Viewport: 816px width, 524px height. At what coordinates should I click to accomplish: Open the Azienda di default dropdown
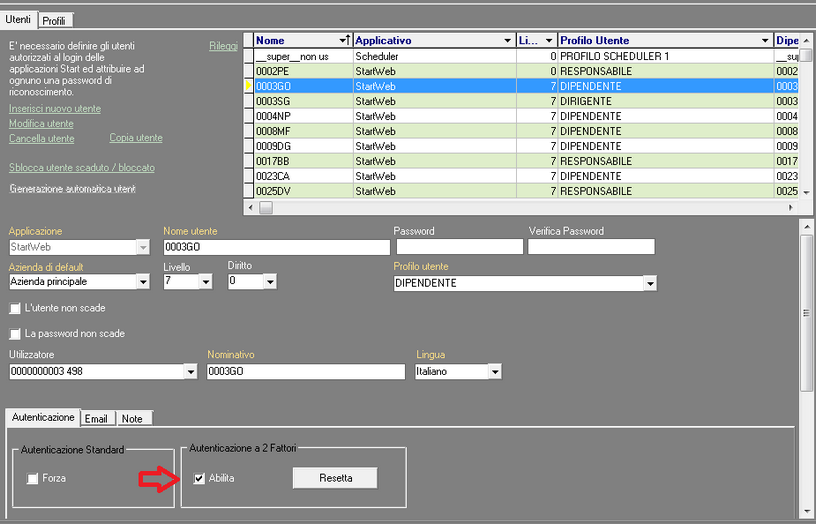(142, 282)
